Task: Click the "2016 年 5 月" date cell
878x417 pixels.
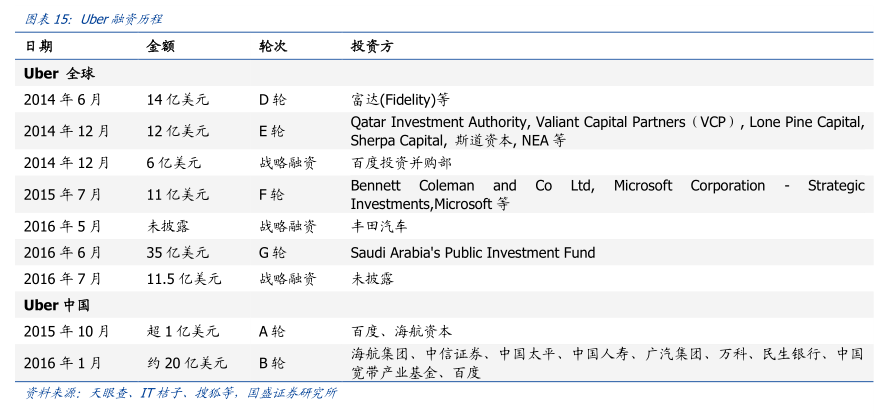Action: pyautogui.click(x=62, y=226)
